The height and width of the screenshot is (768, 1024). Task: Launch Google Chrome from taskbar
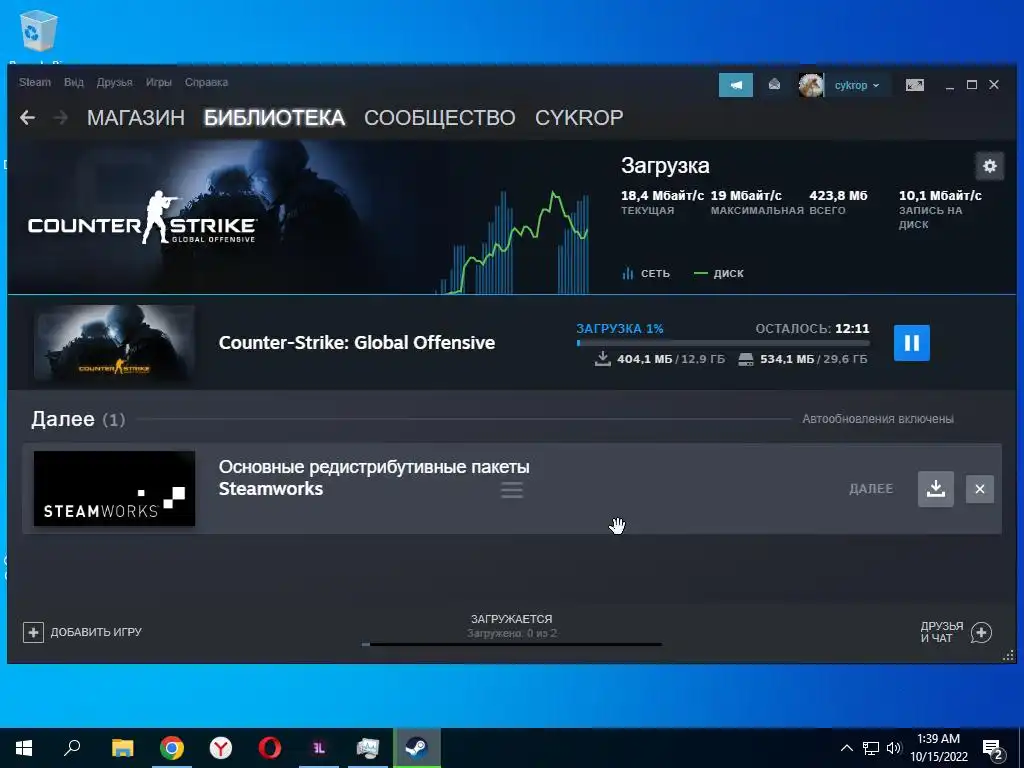coord(172,748)
